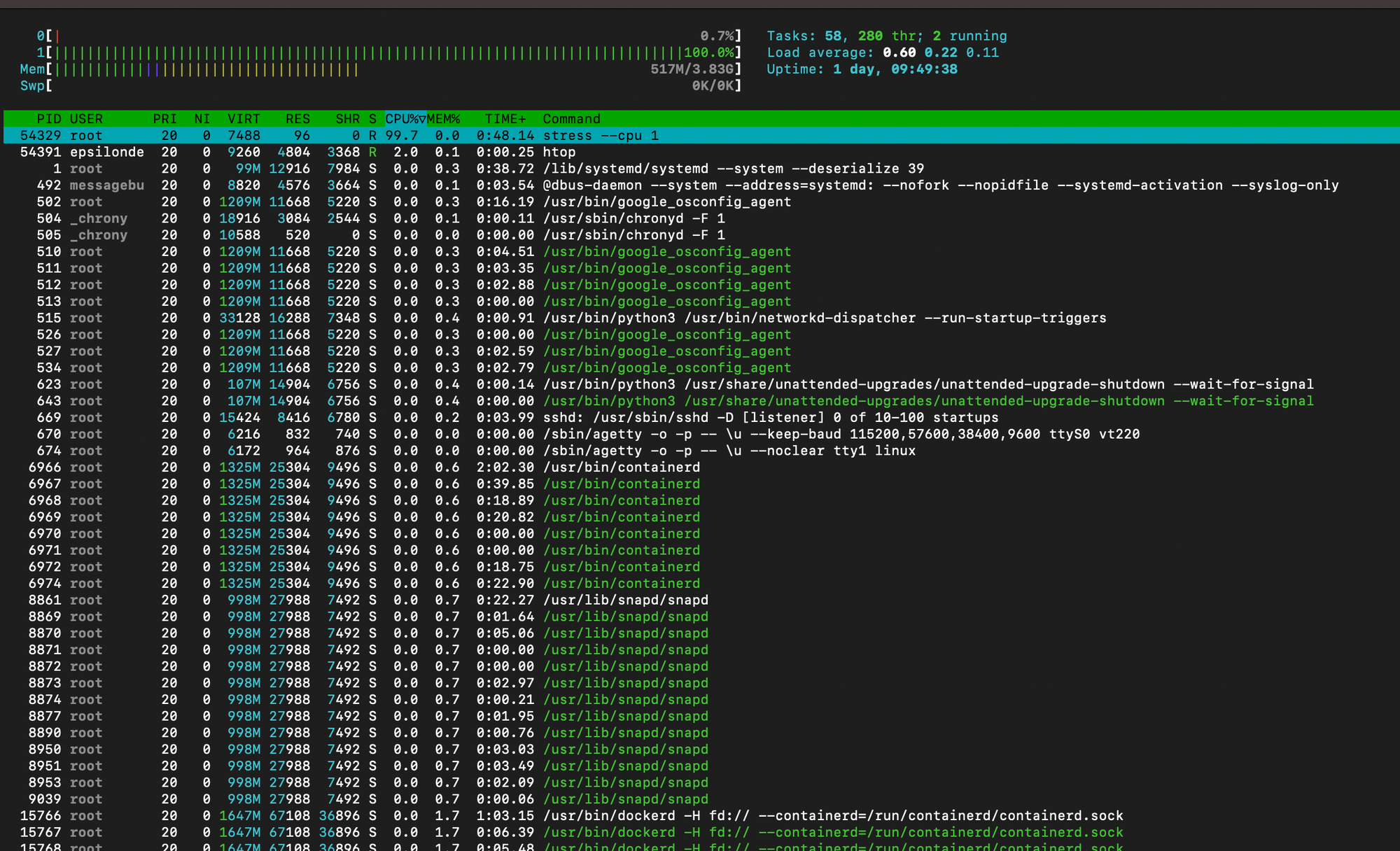1400x851 pixels.
Task: Select the networkd-dispatcher process row
Action: click(701, 318)
